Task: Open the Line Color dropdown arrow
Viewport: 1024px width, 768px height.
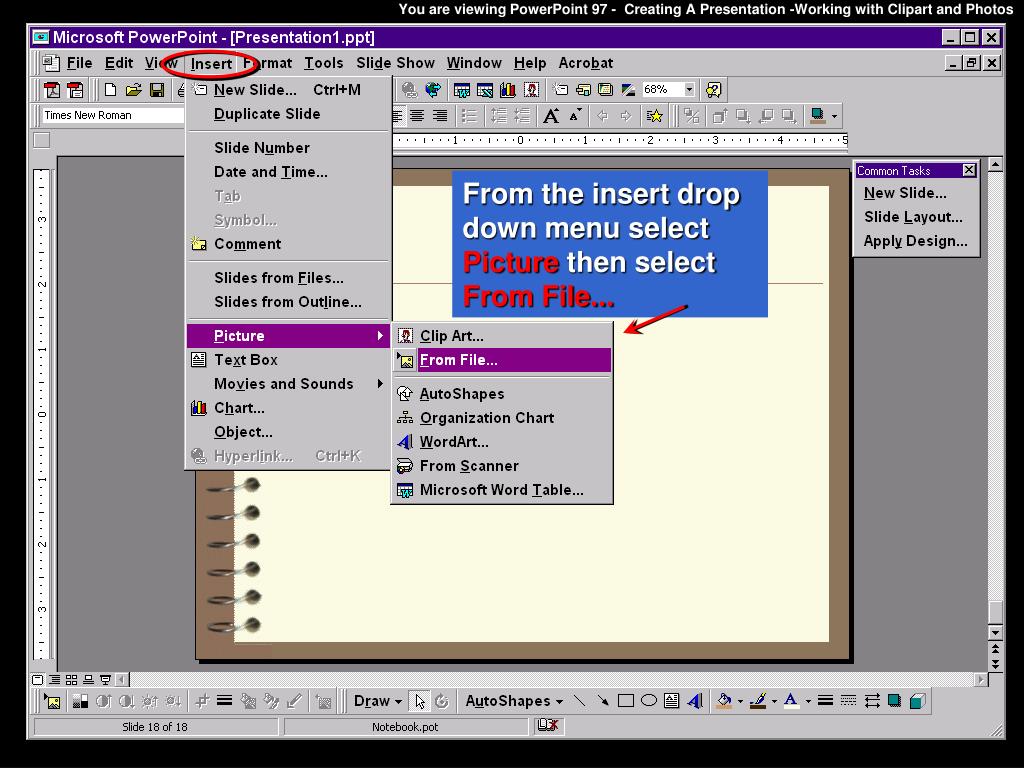Action: [x=774, y=701]
